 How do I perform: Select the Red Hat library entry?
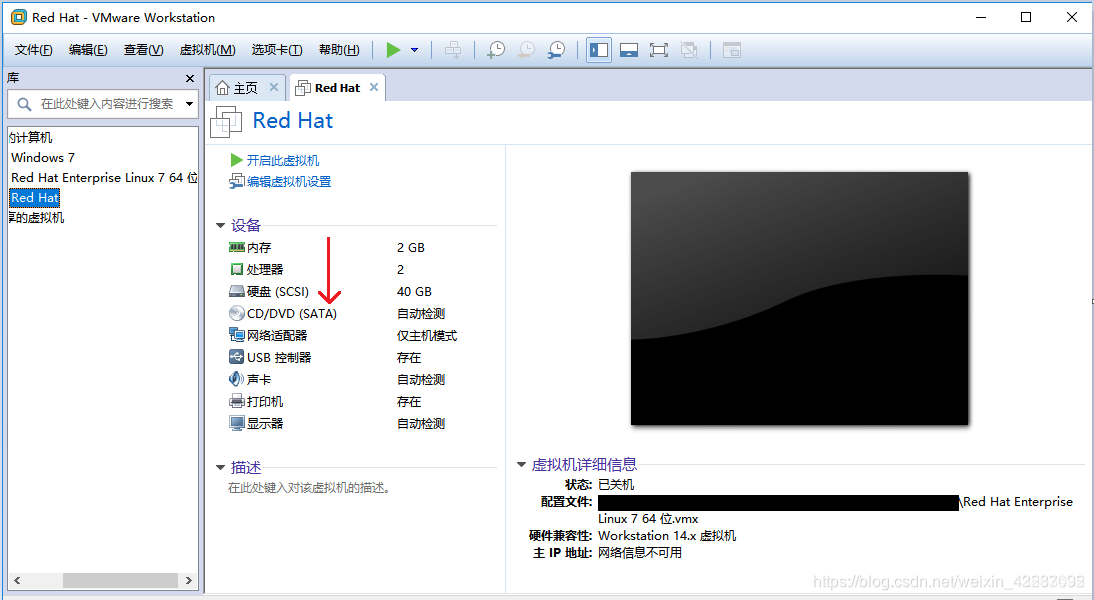point(35,198)
